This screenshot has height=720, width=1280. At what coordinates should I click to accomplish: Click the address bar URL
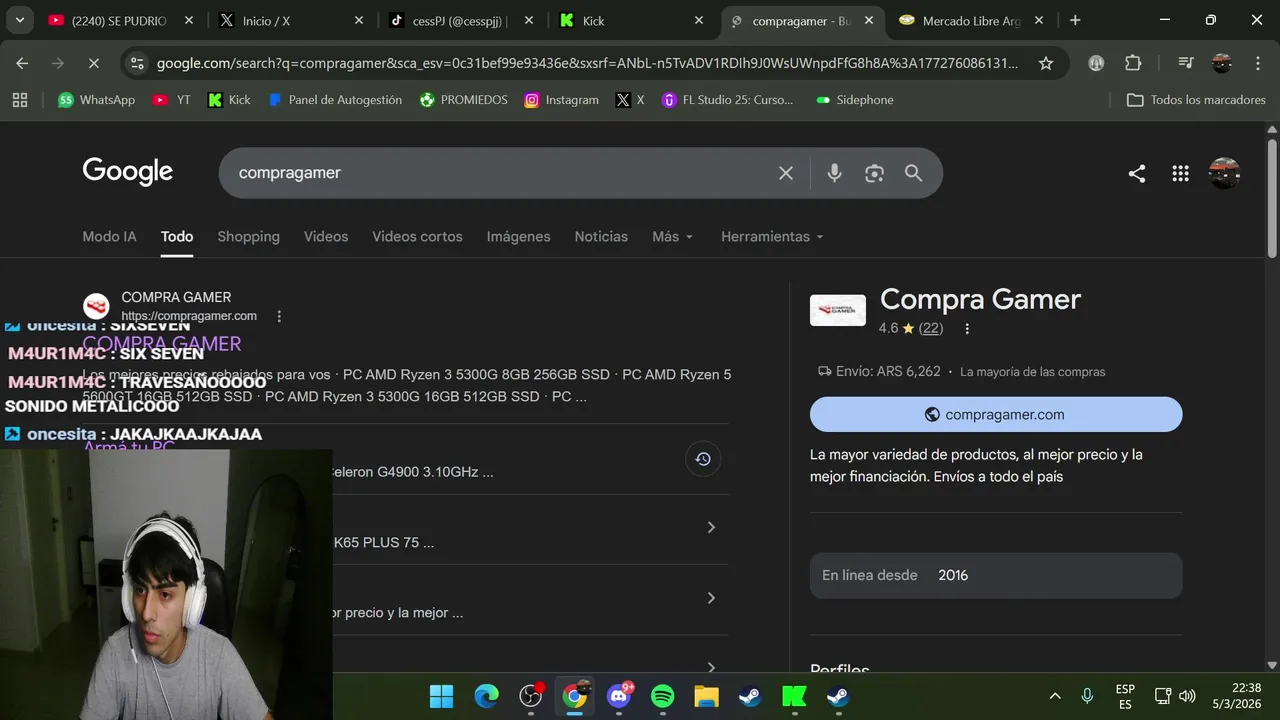pyautogui.click(x=587, y=63)
